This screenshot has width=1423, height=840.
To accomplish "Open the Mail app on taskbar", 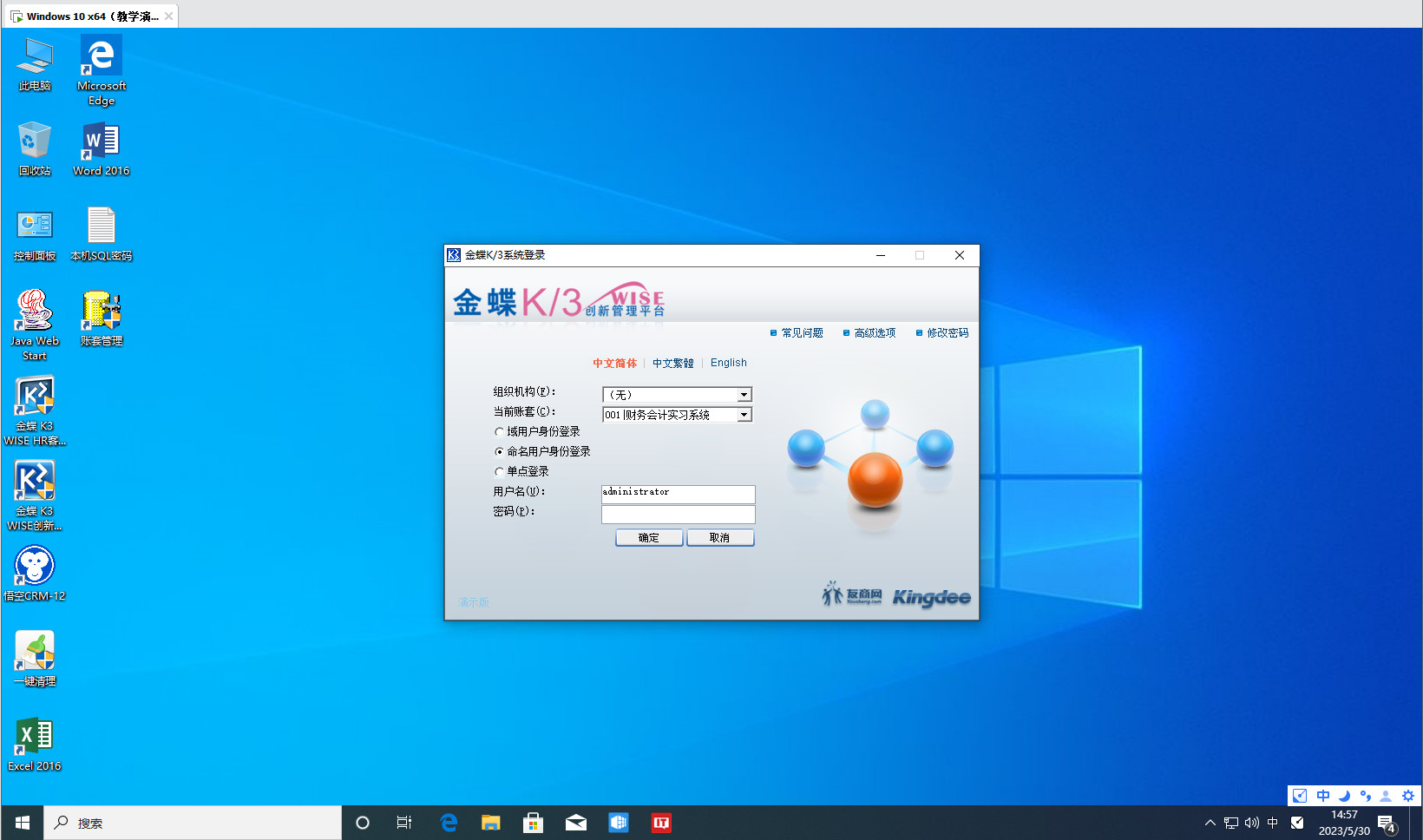I will point(576,823).
